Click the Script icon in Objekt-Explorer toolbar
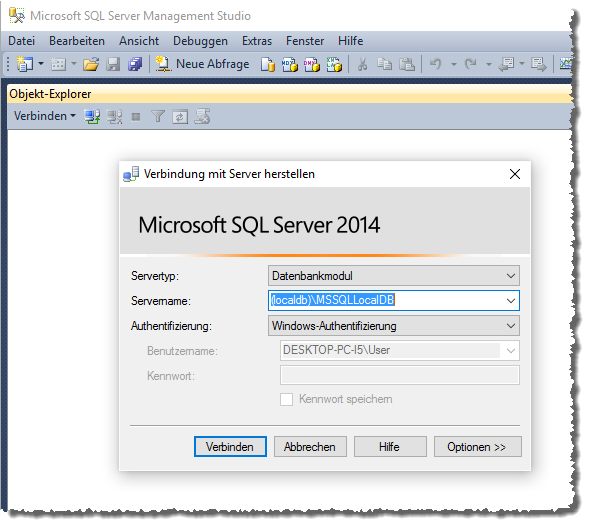The width and height of the screenshot is (591, 528). click(202, 116)
